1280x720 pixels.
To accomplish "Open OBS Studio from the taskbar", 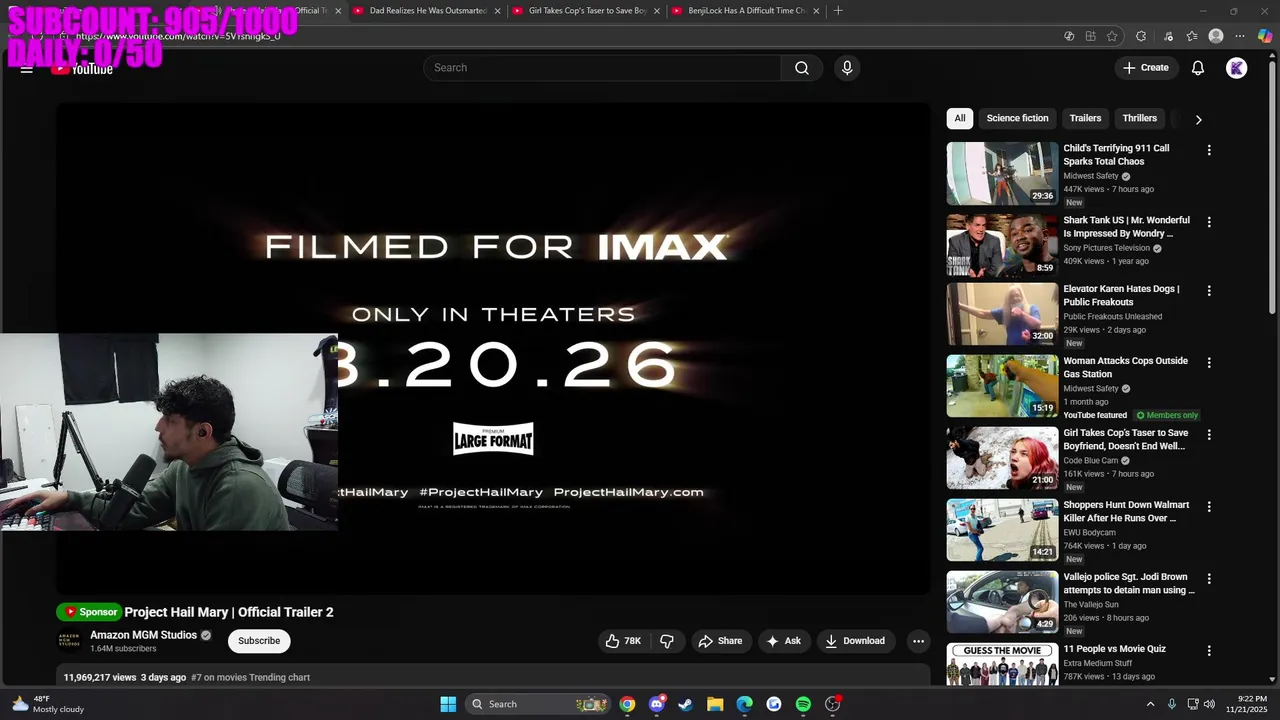I will 832,704.
